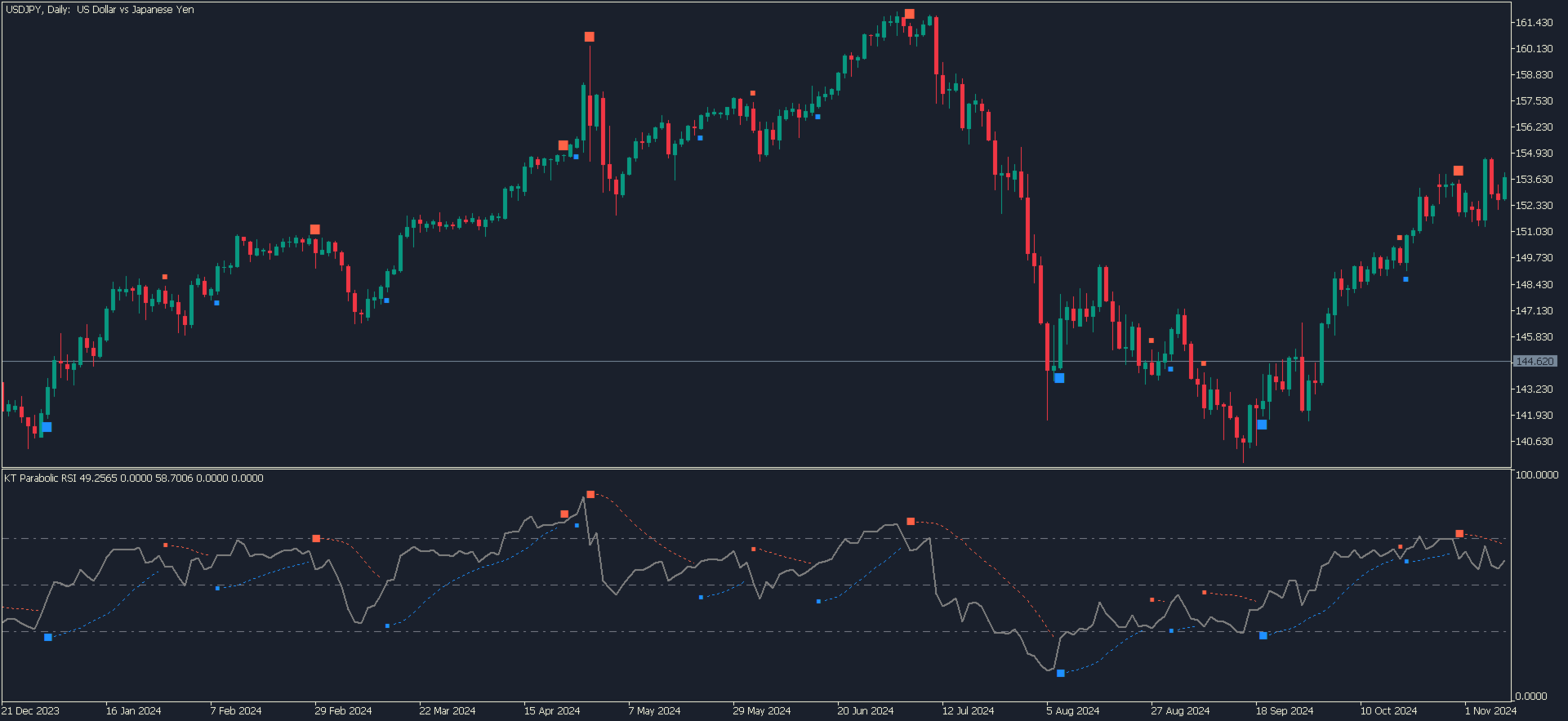The image size is (1568, 721).
Task: Click the large blue buy marker at December 2023 low
Action: pyautogui.click(x=47, y=427)
